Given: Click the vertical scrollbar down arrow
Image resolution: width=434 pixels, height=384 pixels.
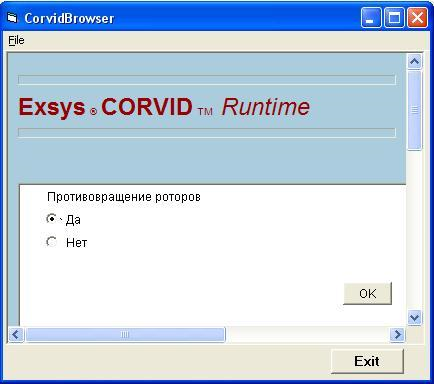Looking at the screenshot, I should point(414,318).
